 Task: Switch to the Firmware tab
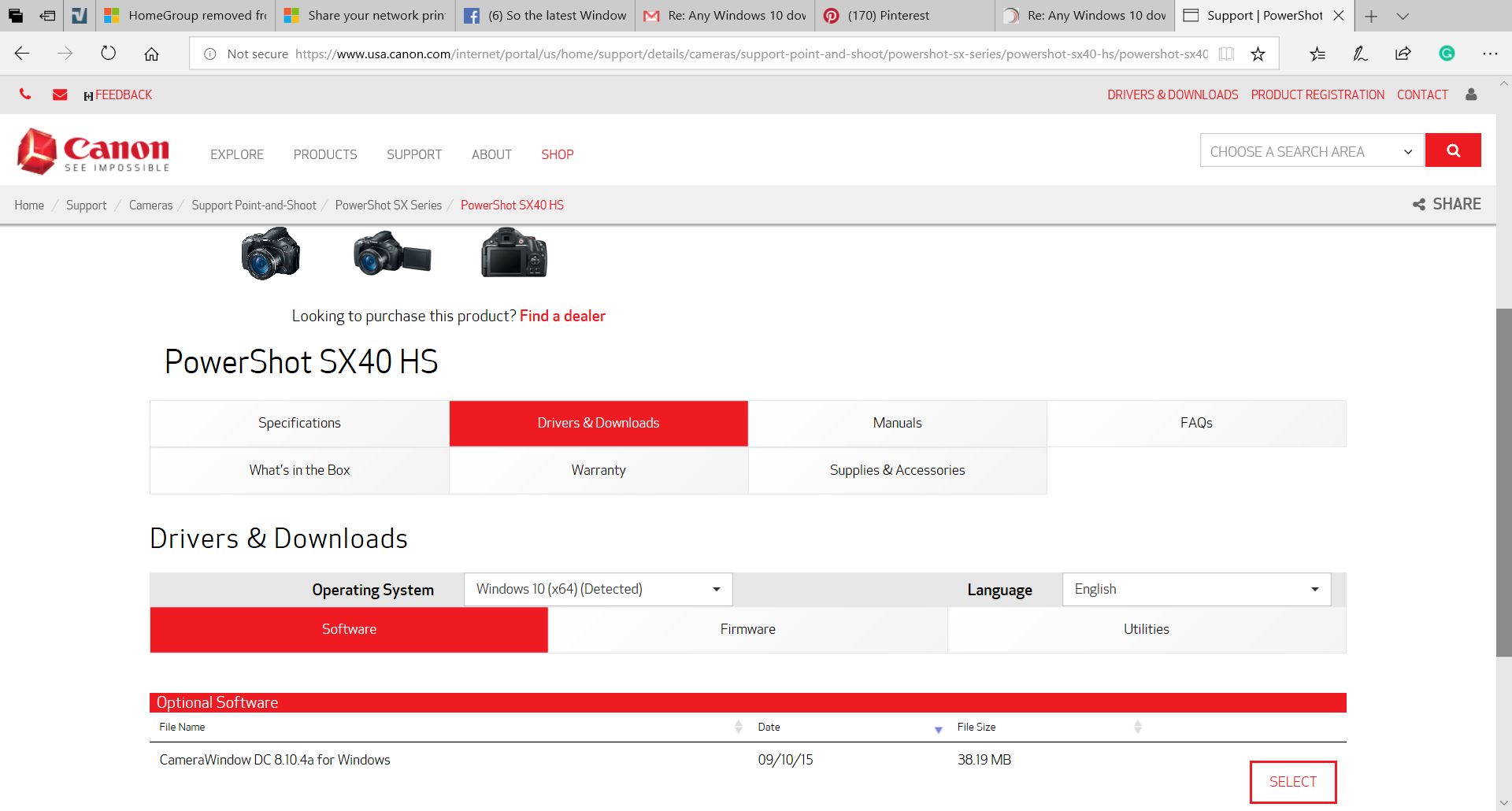click(x=747, y=629)
